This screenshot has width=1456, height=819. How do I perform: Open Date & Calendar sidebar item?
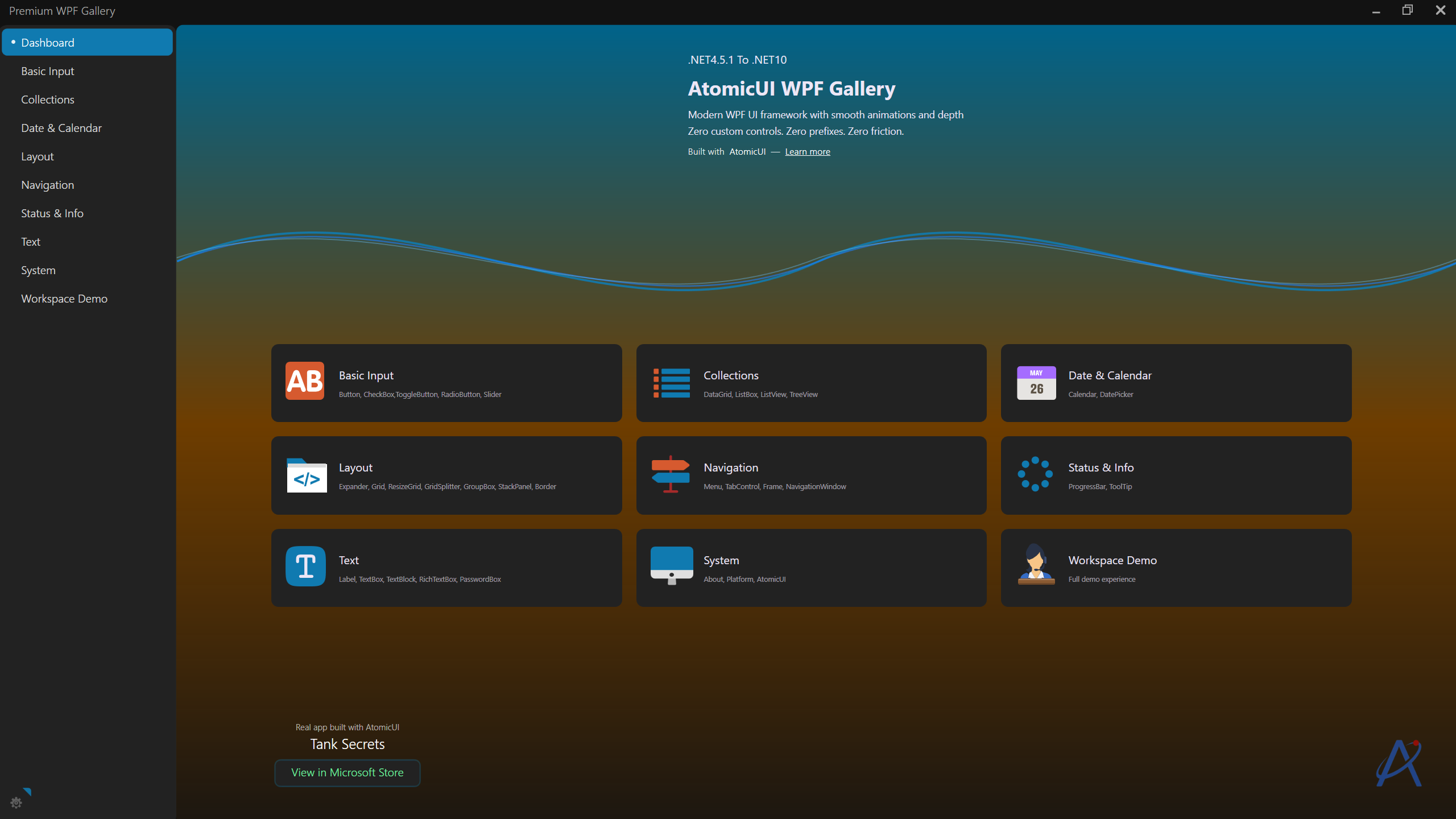point(87,128)
